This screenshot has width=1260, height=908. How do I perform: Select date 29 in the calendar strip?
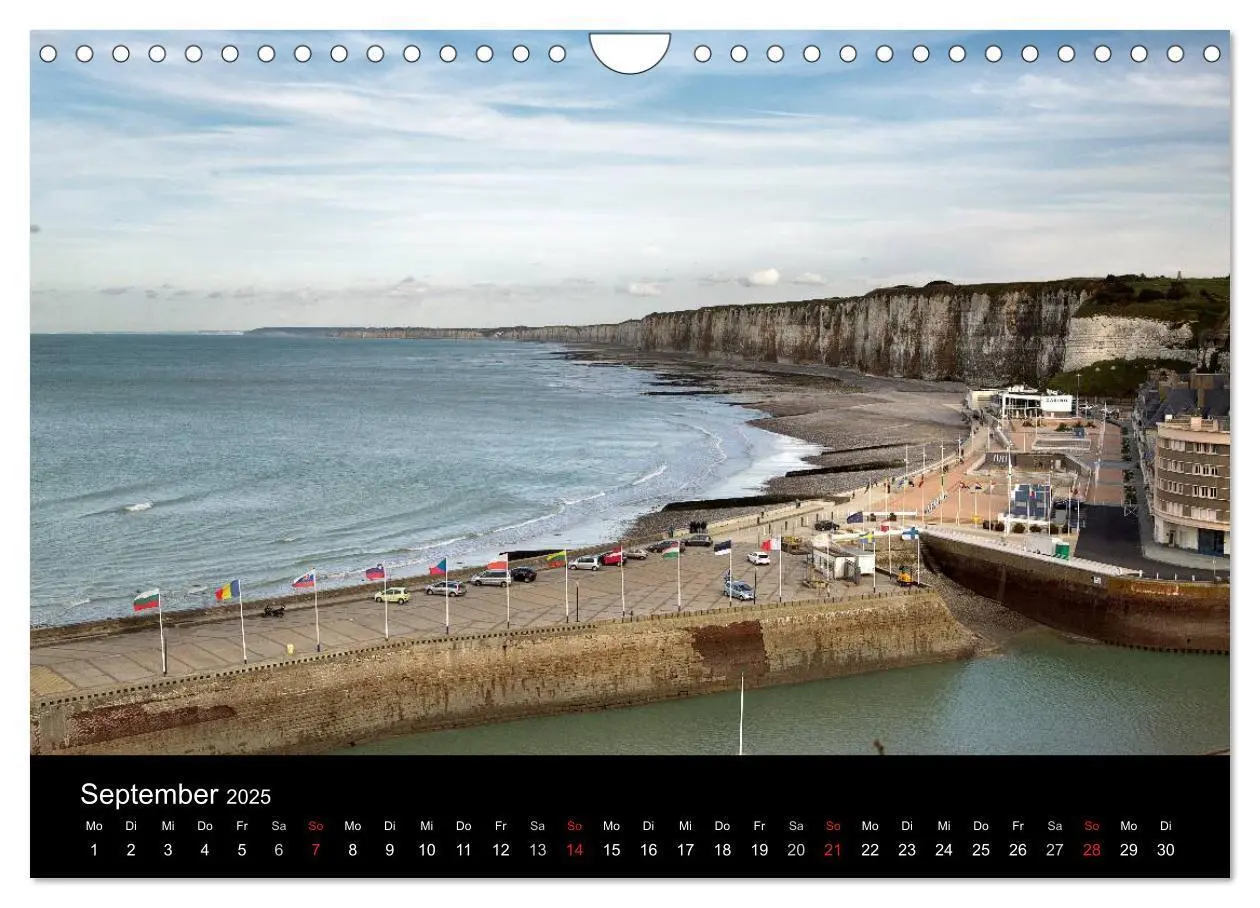tap(1129, 850)
